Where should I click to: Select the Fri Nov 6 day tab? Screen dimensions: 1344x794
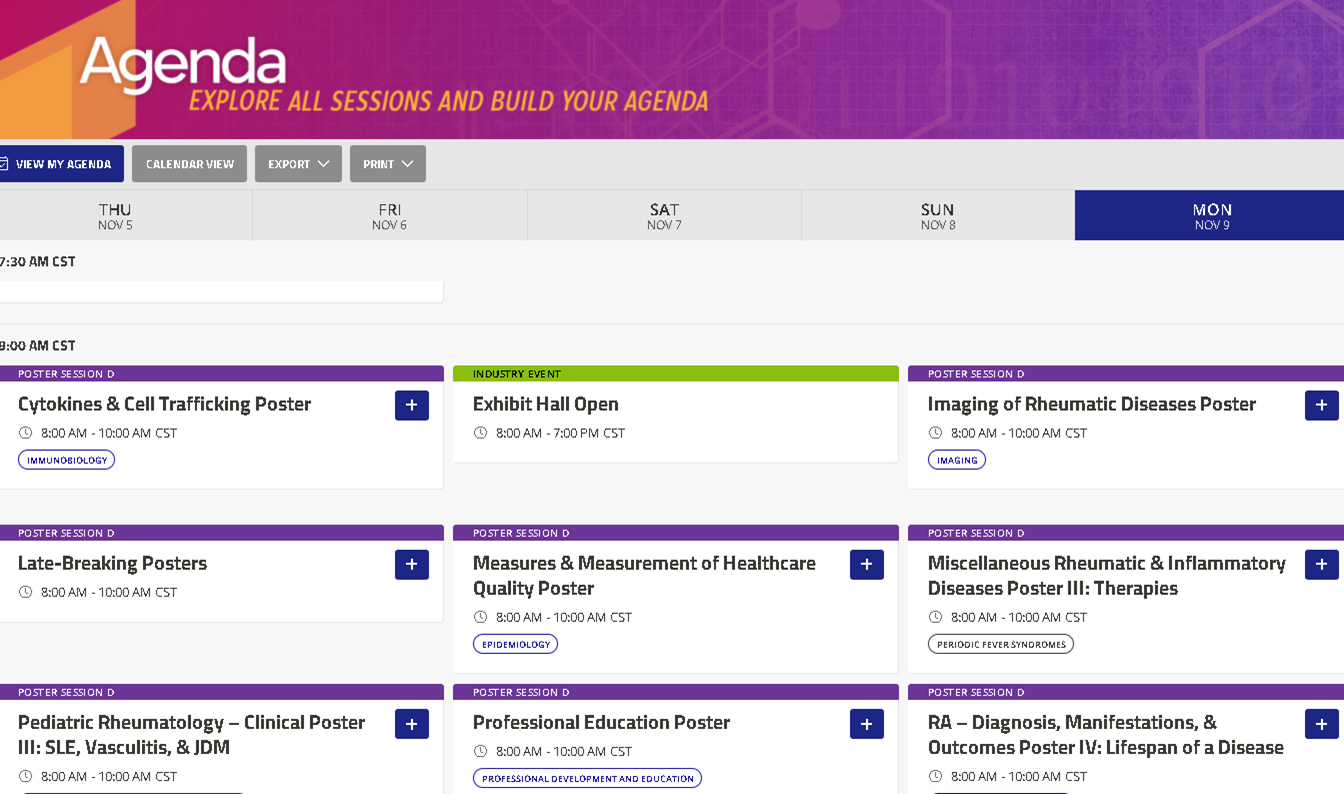tap(390, 215)
